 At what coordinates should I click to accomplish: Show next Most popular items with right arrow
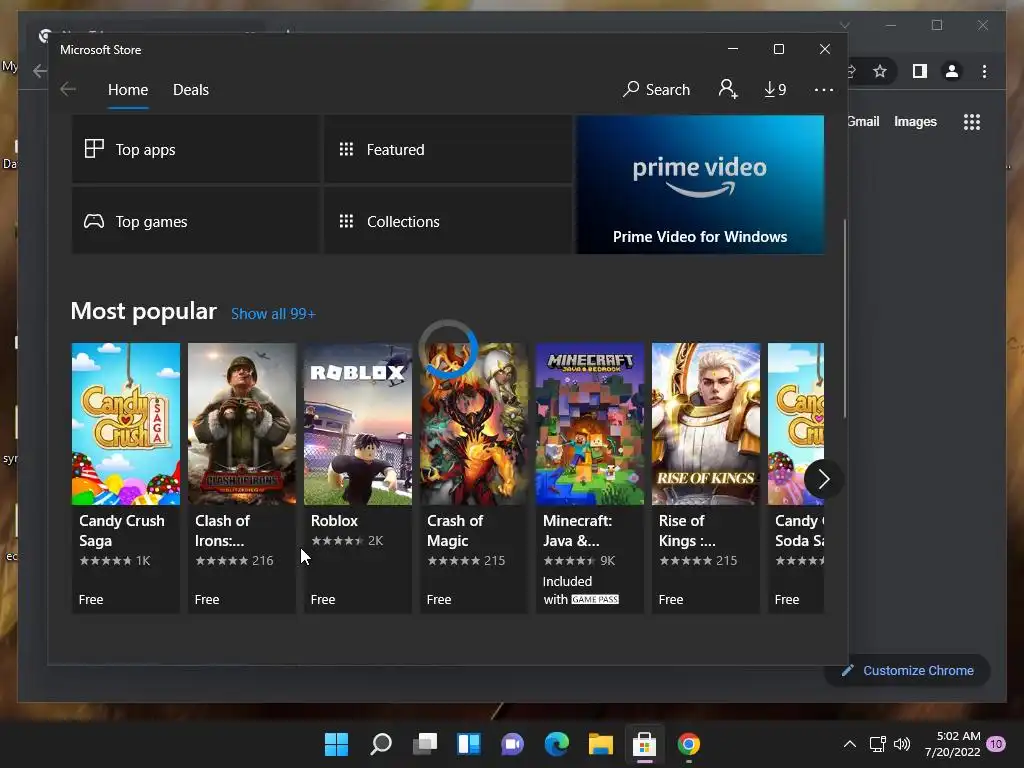pos(824,479)
